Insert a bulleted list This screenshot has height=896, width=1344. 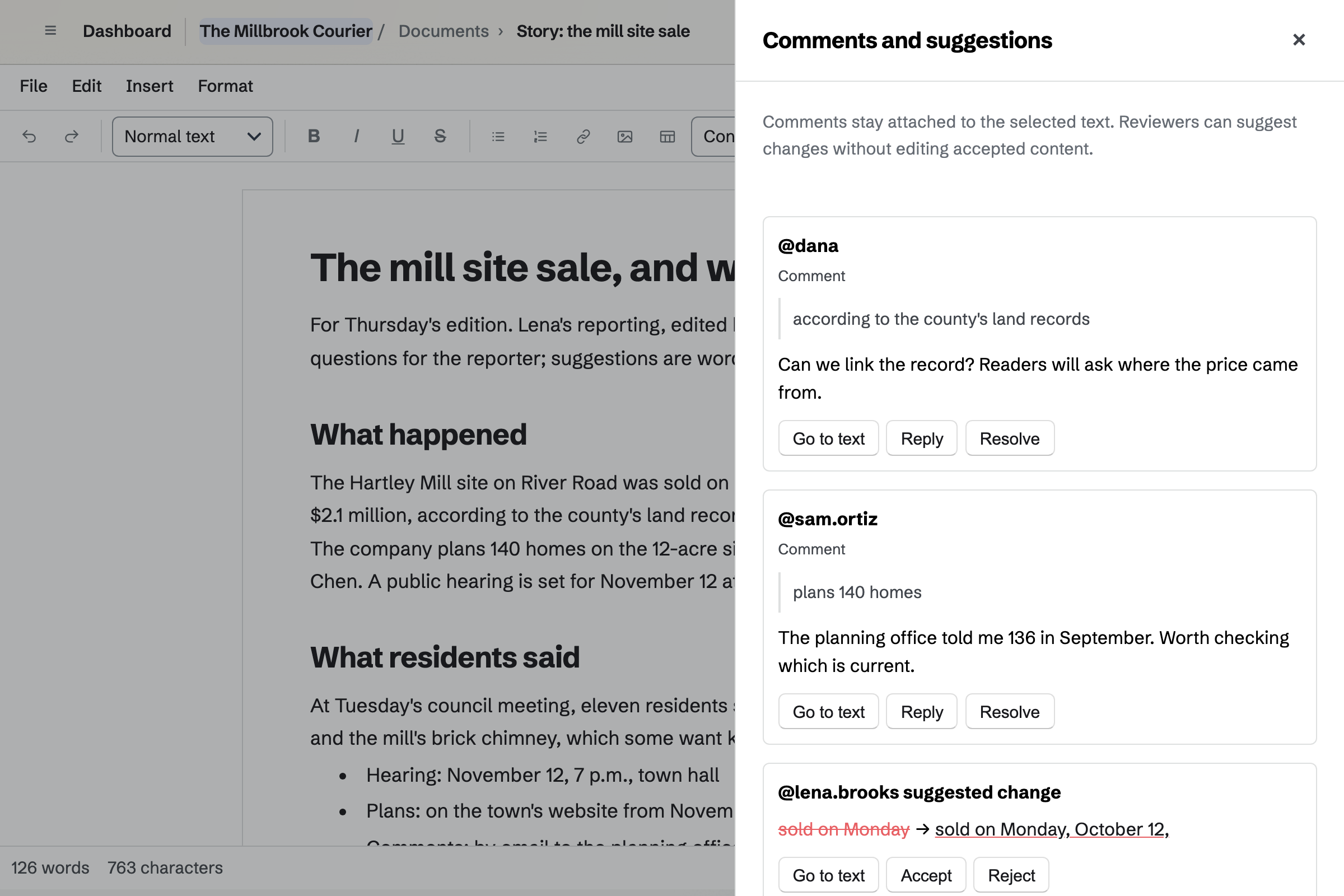[x=498, y=137]
